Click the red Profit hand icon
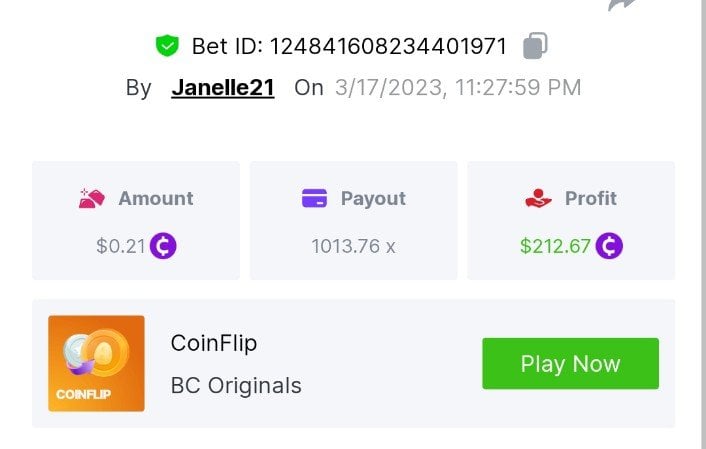Image resolution: width=706 pixels, height=449 pixels. point(538,198)
